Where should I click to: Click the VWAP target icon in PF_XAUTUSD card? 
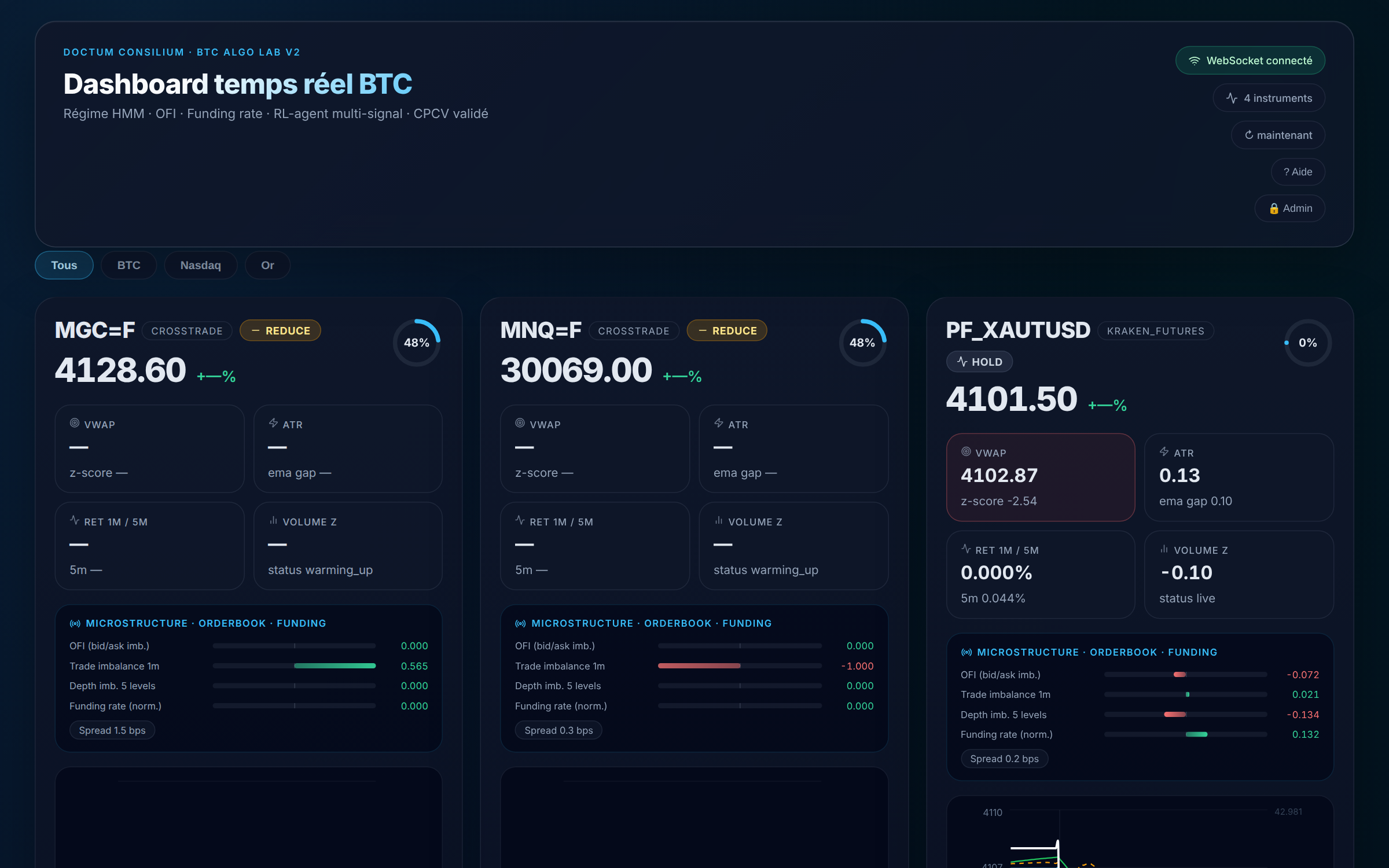pos(966,451)
